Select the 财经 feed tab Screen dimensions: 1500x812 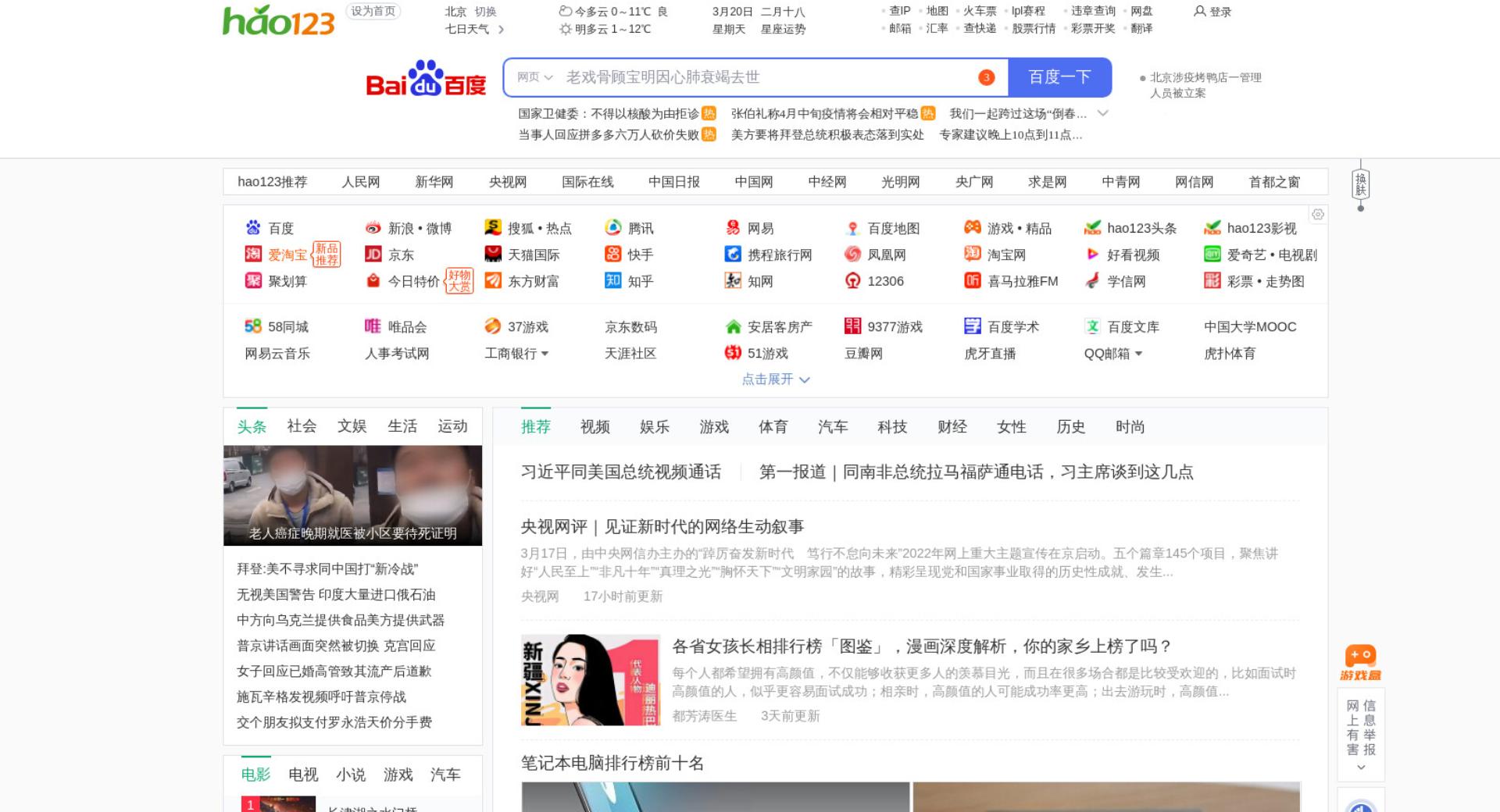click(952, 427)
